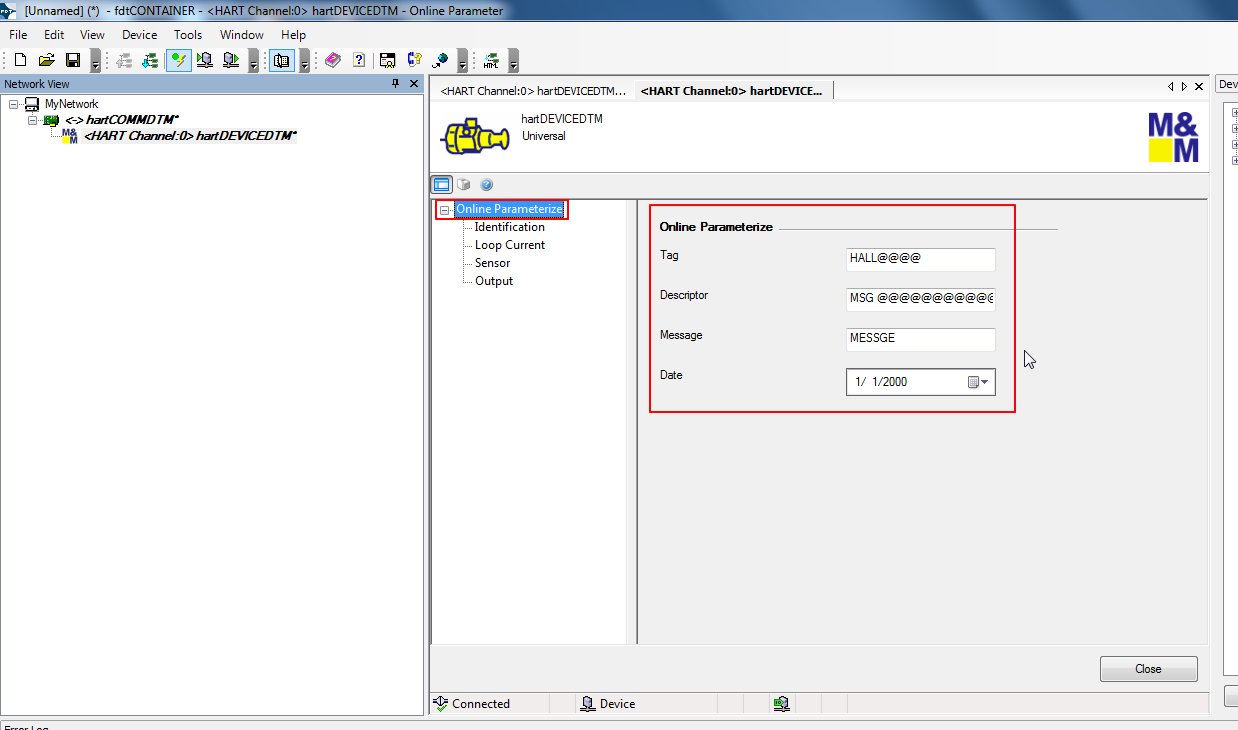Click the store-to-device computer icon
Screen dimensions: 1238x730
231,60
